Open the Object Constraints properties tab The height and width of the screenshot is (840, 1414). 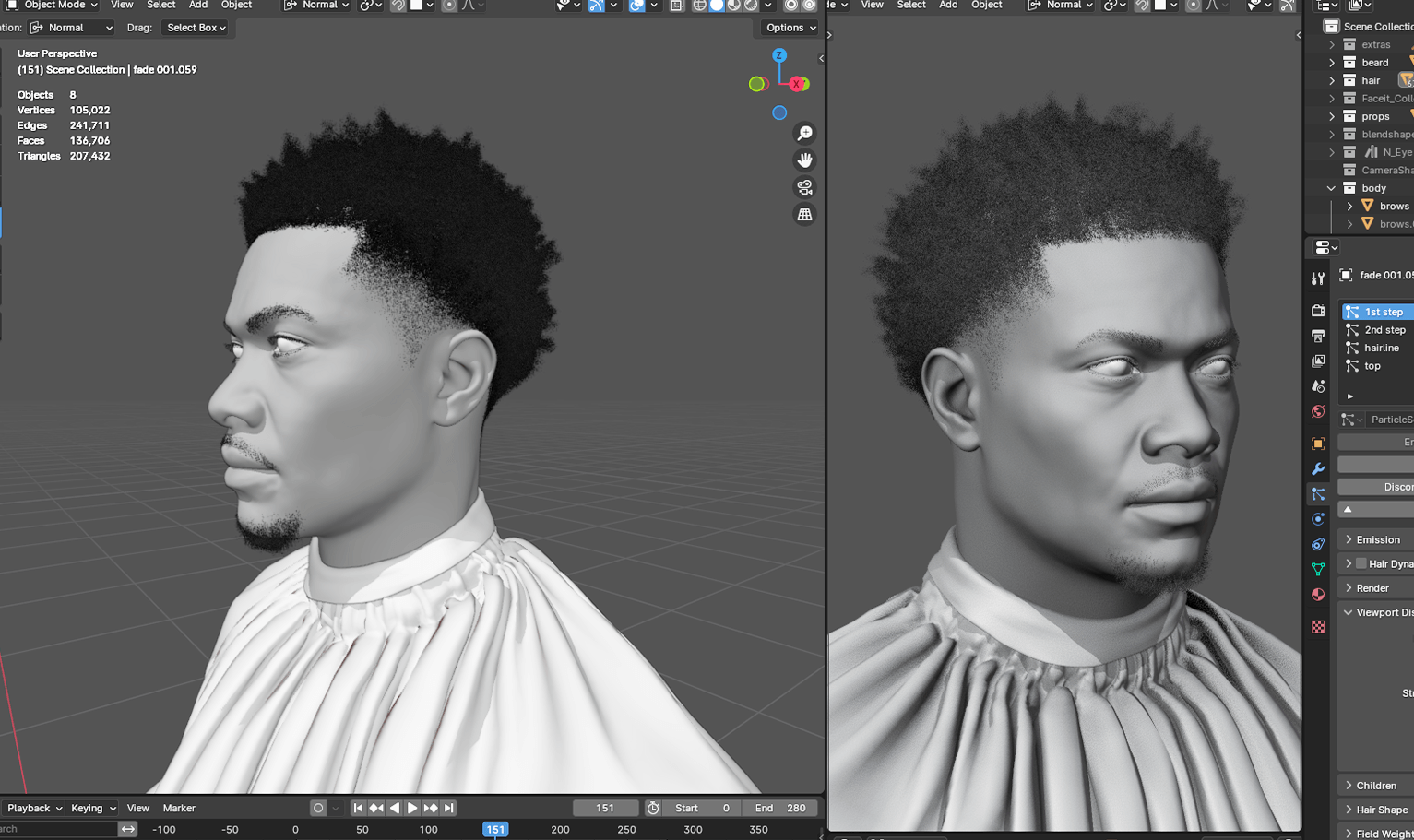[1318, 544]
